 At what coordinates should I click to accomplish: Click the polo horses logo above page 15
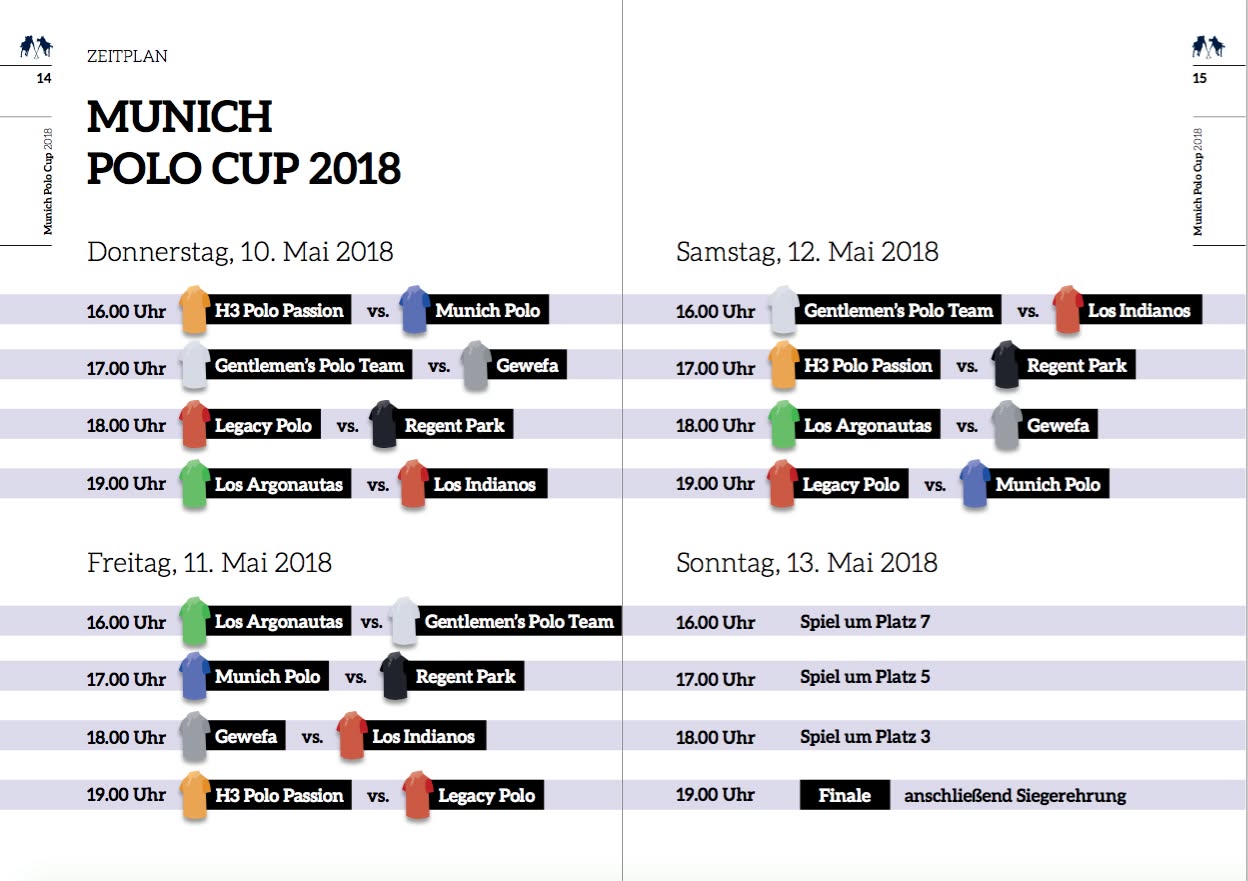click(x=1208, y=46)
